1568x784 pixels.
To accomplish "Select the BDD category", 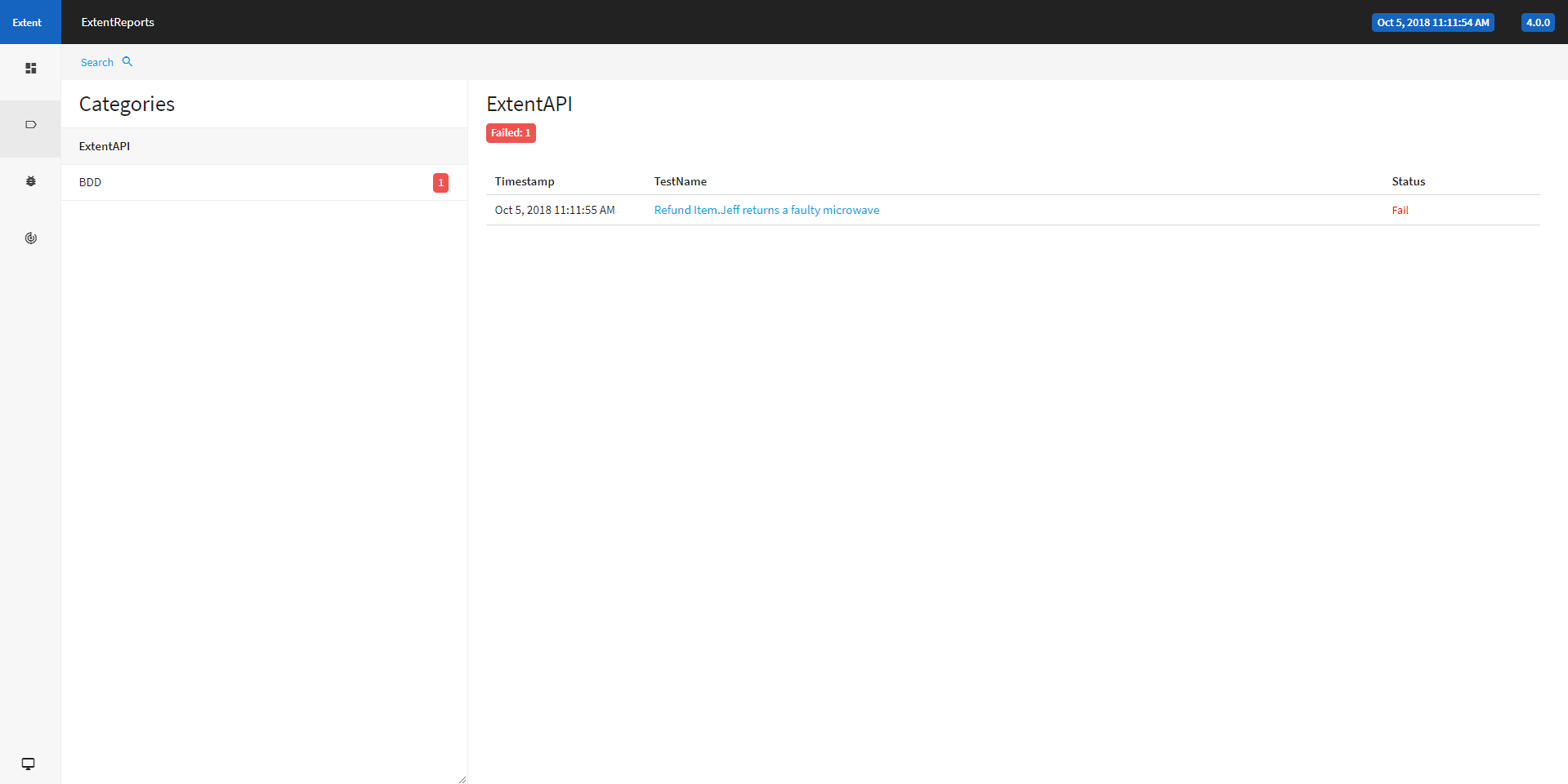I will [90, 182].
